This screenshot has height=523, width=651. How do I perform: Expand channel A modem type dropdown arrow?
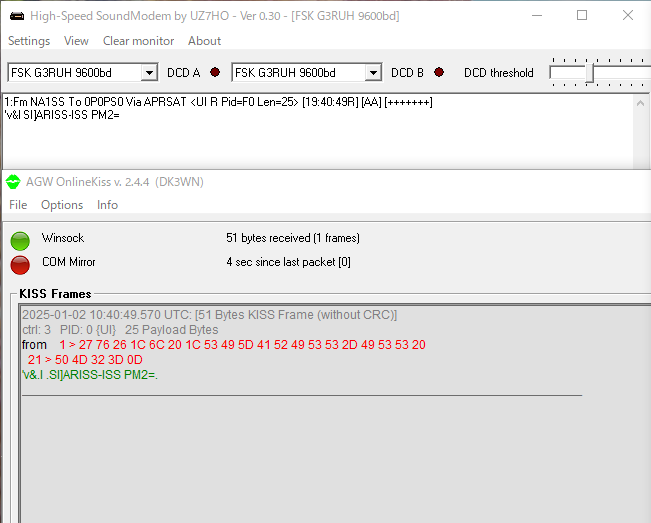click(149, 73)
